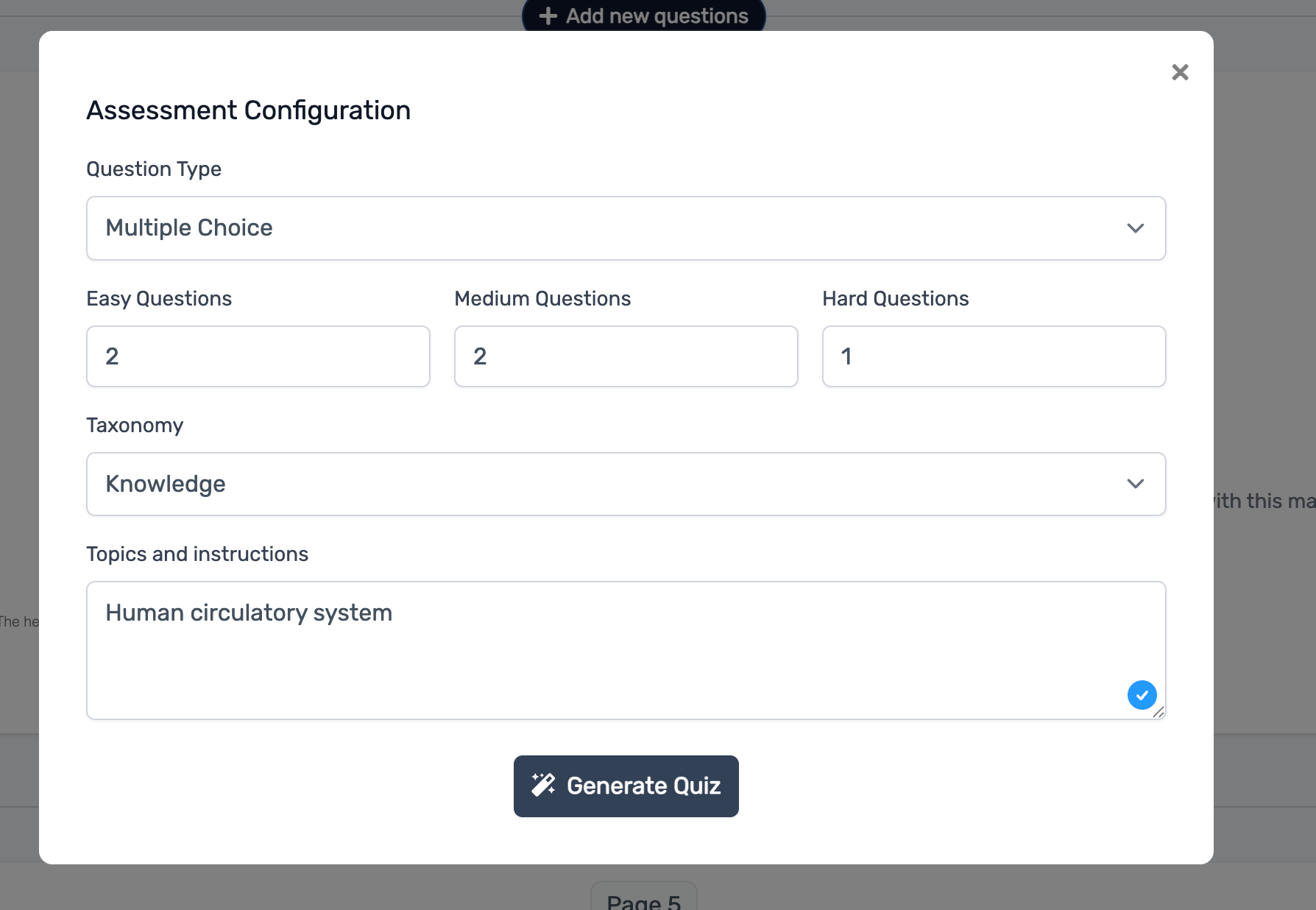Select the Knowledge taxonomy combo box

coord(626,484)
